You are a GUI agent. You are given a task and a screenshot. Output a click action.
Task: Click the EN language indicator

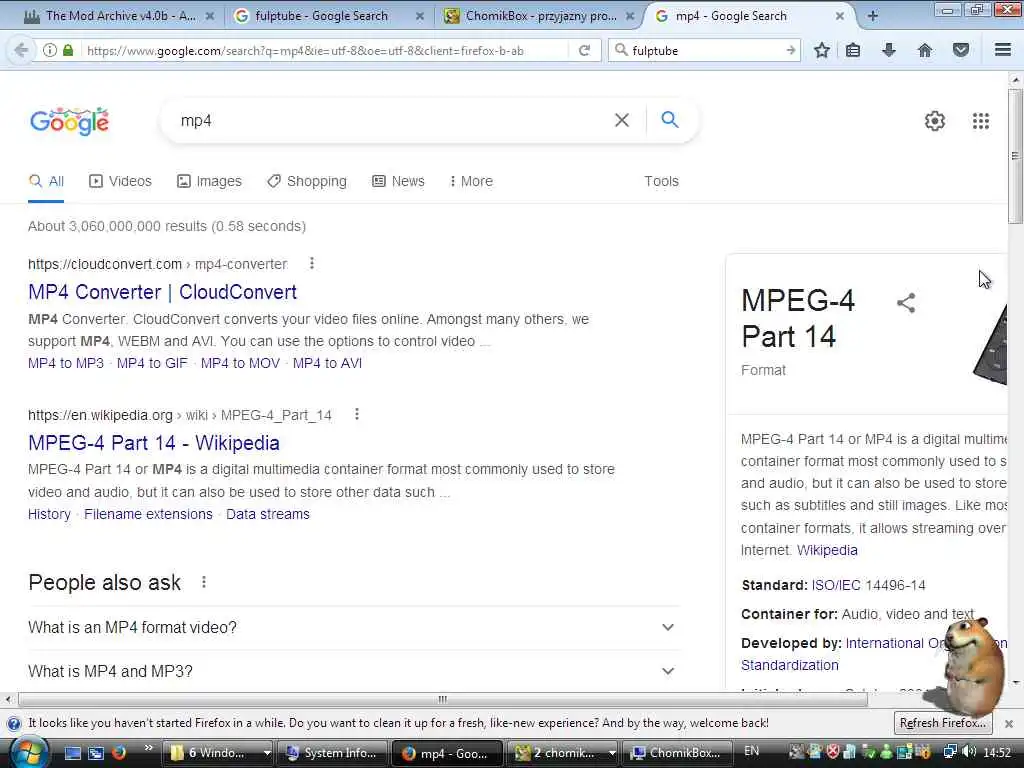pyautogui.click(x=752, y=751)
